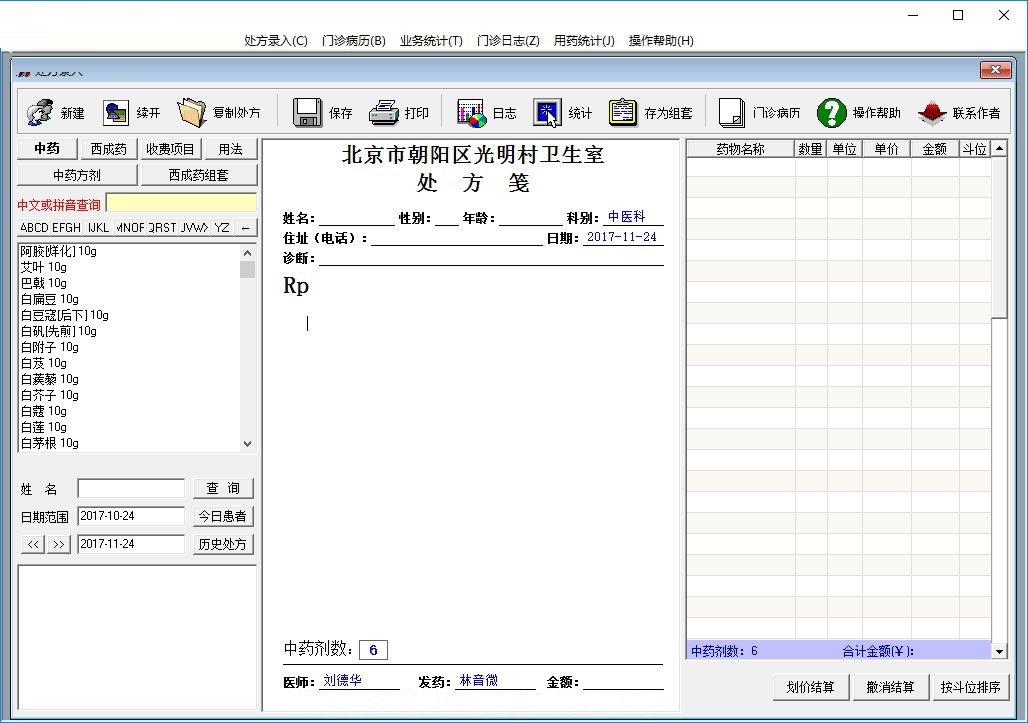Click the 复制处方 (Copy prescription) folder icon

(191, 113)
